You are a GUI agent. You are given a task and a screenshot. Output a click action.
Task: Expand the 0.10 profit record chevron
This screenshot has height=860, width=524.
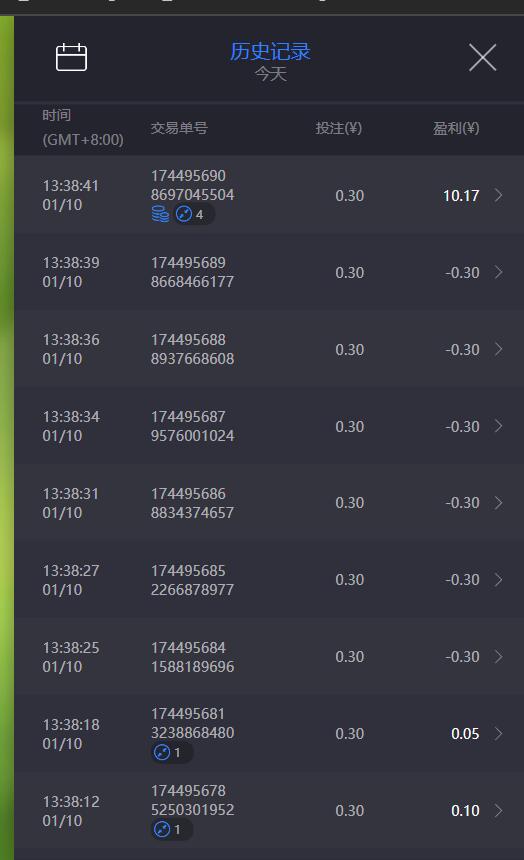(x=498, y=810)
